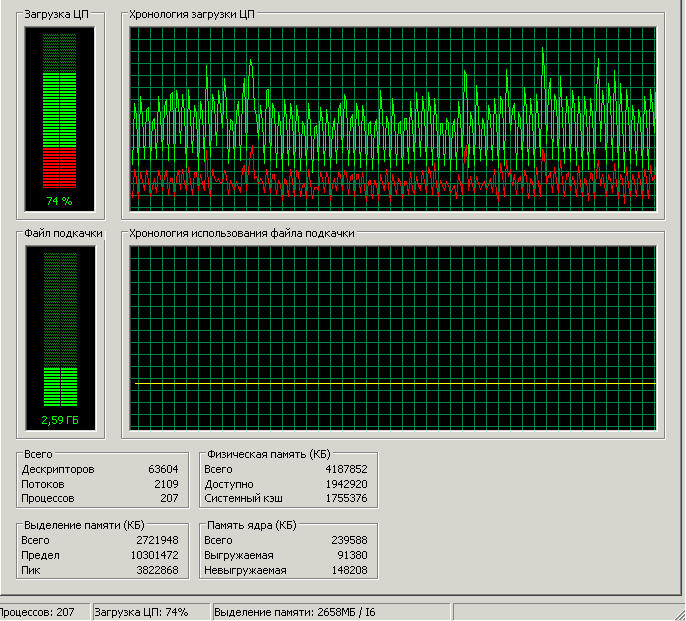Image resolution: width=686 pixels, height=621 pixels.
Task: Click Выделение памяти Всего value 2721948
Action: (x=158, y=541)
